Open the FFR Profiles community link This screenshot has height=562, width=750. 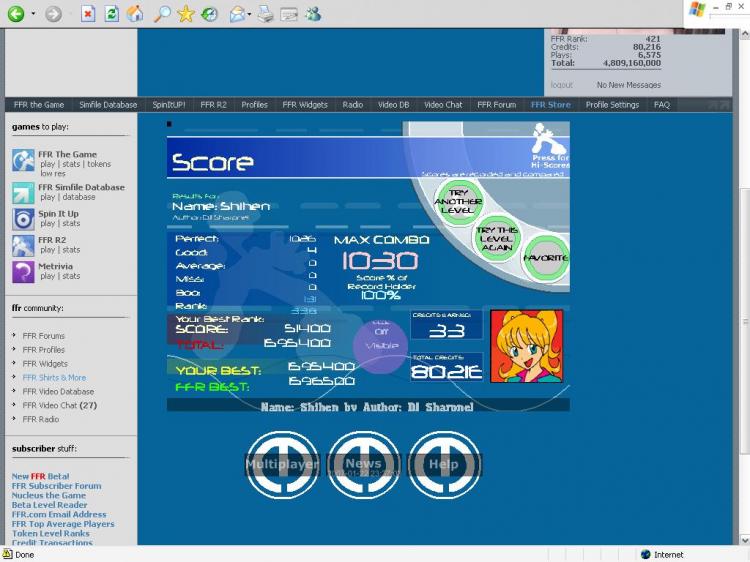pos(44,350)
